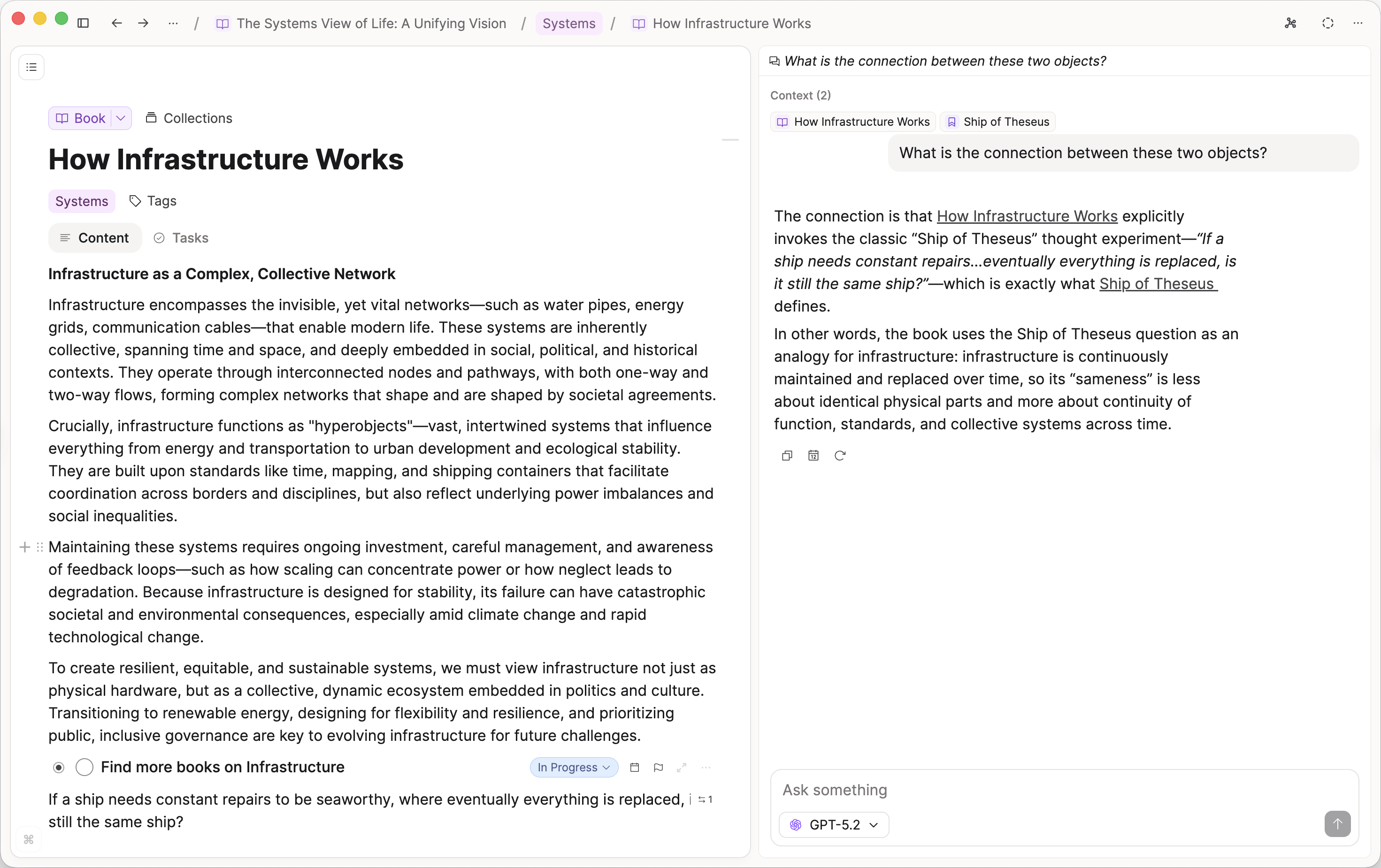Open the task's date calendar icon
The height and width of the screenshot is (868, 1381).
pyautogui.click(x=634, y=767)
